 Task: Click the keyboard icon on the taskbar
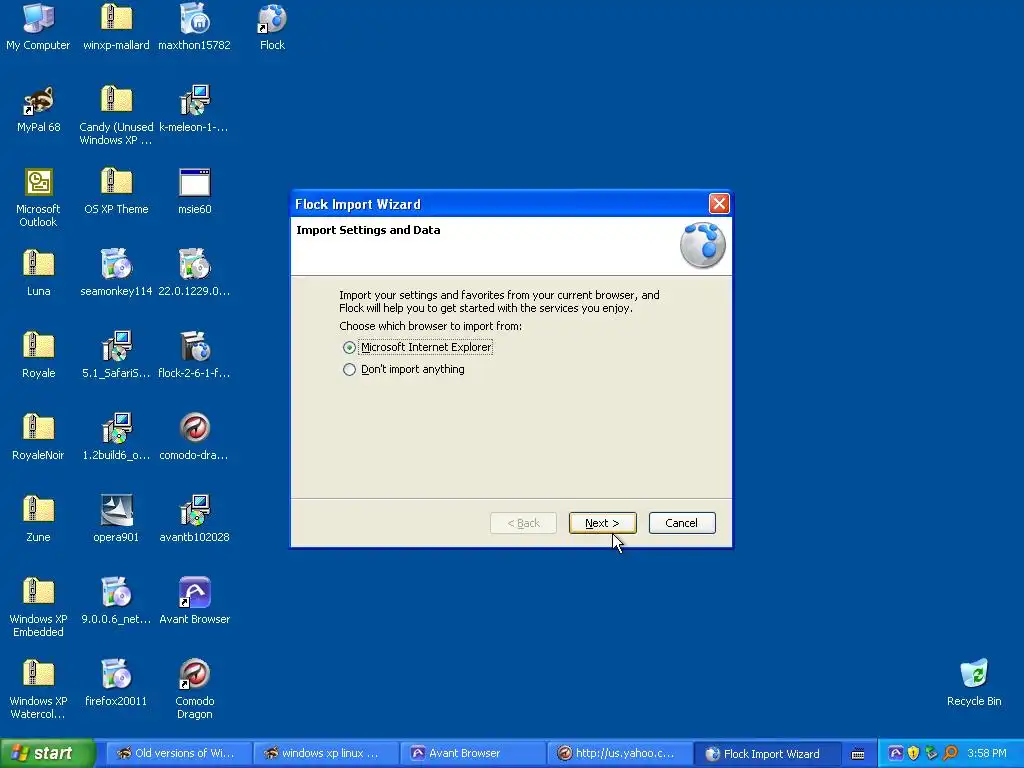coord(858,754)
